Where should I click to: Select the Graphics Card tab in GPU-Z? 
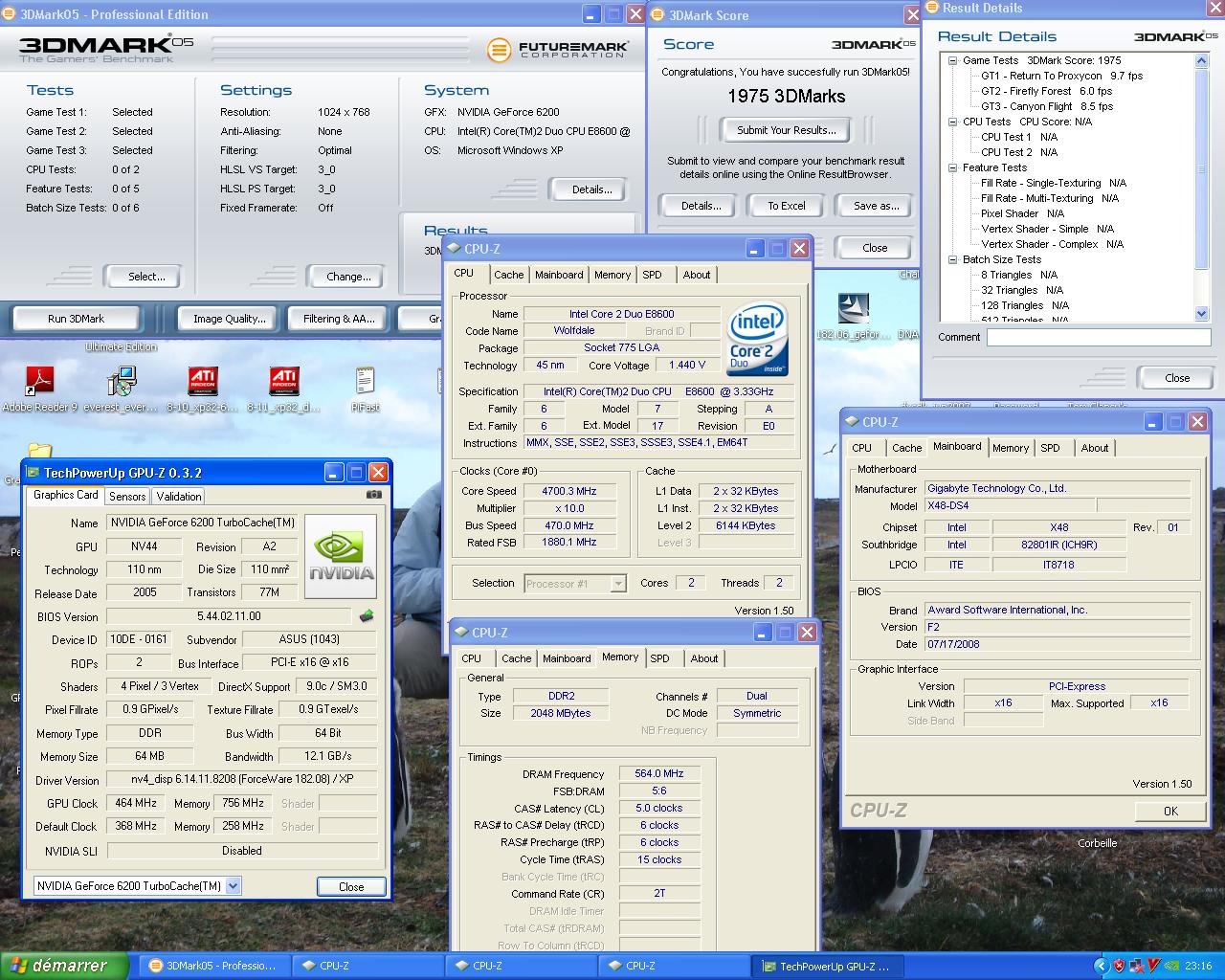[x=65, y=495]
